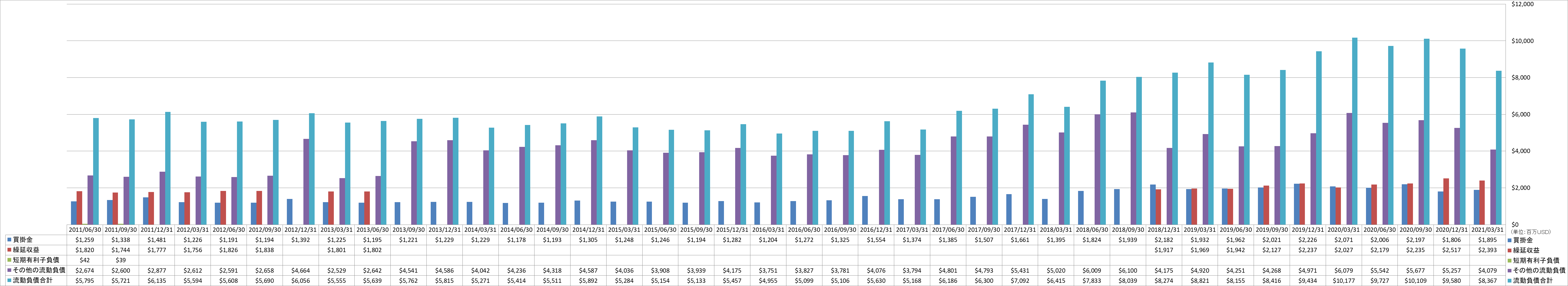Select the $2,517 cell under 2020/12/31
1568x286 pixels.
[x=1452, y=250]
